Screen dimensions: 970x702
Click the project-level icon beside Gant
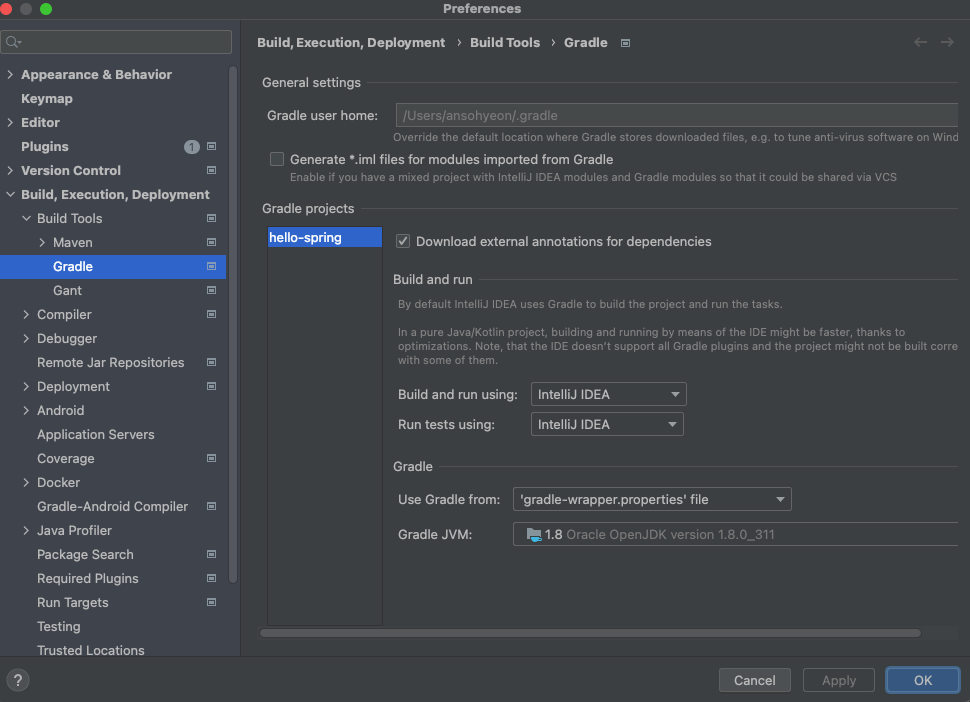point(212,290)
